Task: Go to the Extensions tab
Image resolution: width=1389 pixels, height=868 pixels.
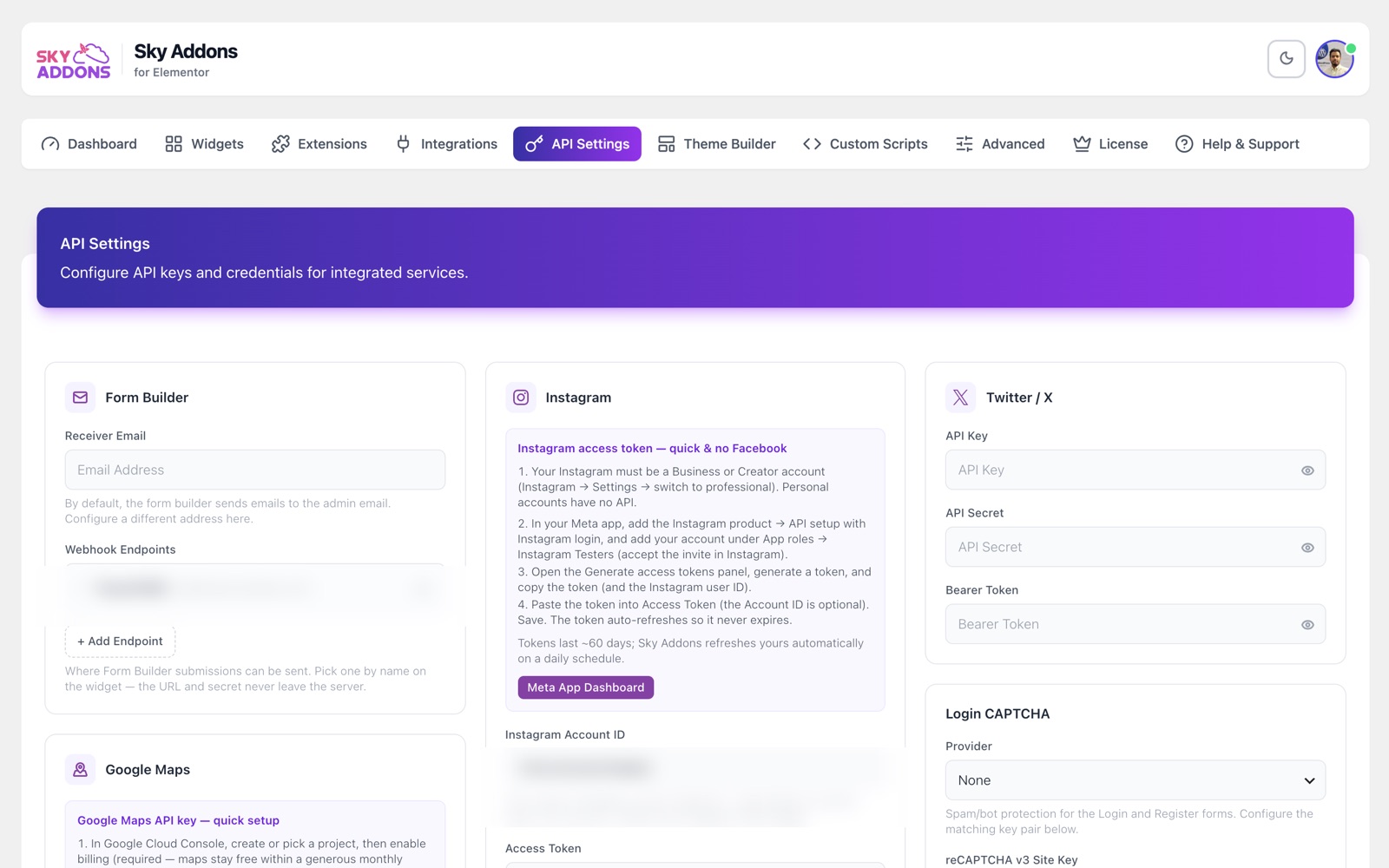Action: click(319, 144)
